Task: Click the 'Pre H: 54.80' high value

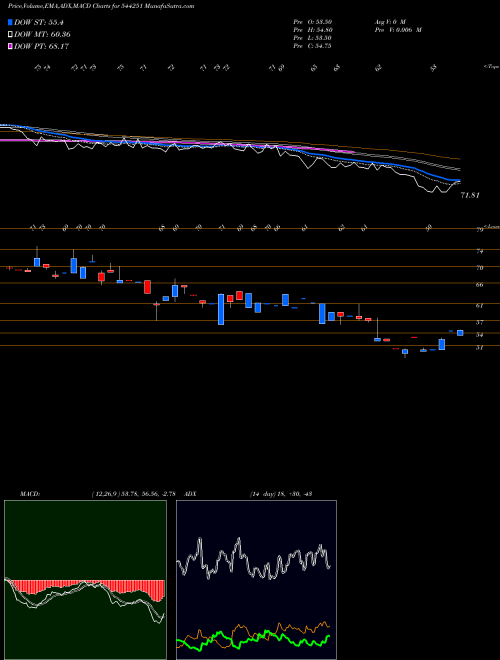Action: pyautogui.click(x=312, y=30)
